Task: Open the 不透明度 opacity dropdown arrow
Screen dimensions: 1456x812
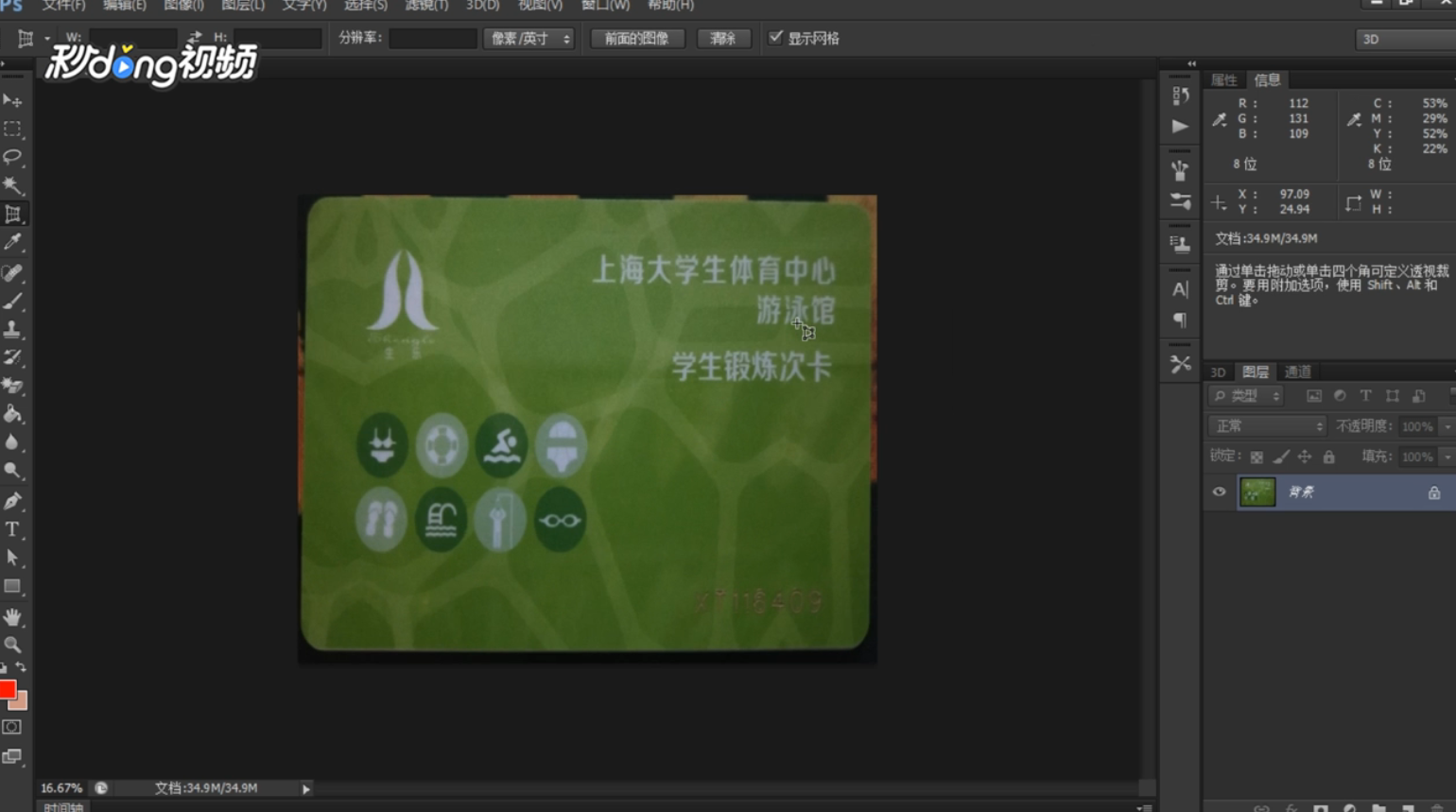Action: 1447,426
